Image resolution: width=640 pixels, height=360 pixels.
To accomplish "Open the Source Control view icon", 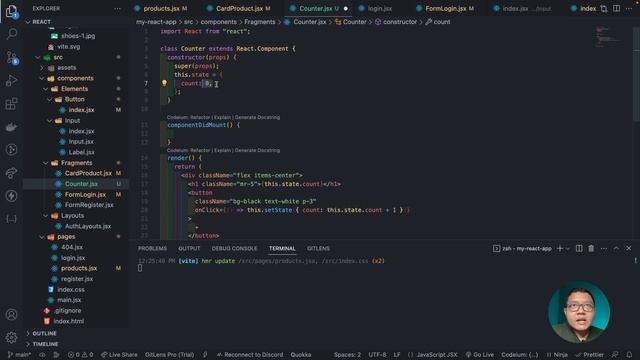I will pyautogui.click(x=11, y=58).
